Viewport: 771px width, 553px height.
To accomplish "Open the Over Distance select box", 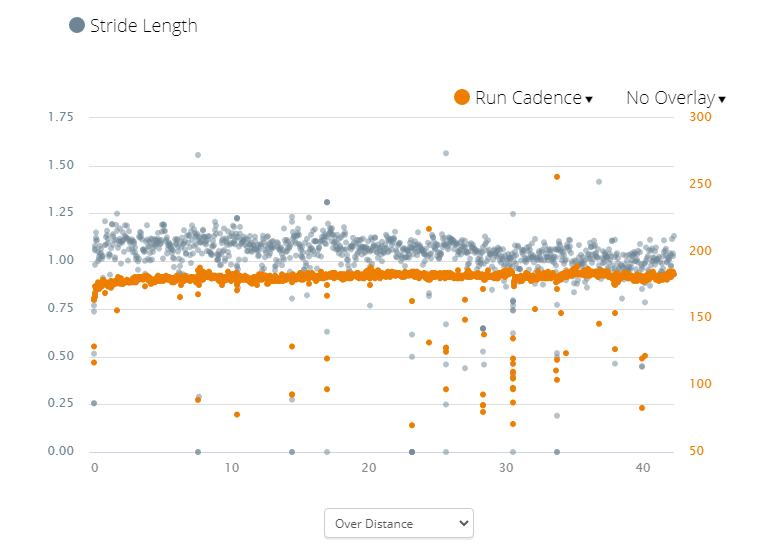I will 398,523.
